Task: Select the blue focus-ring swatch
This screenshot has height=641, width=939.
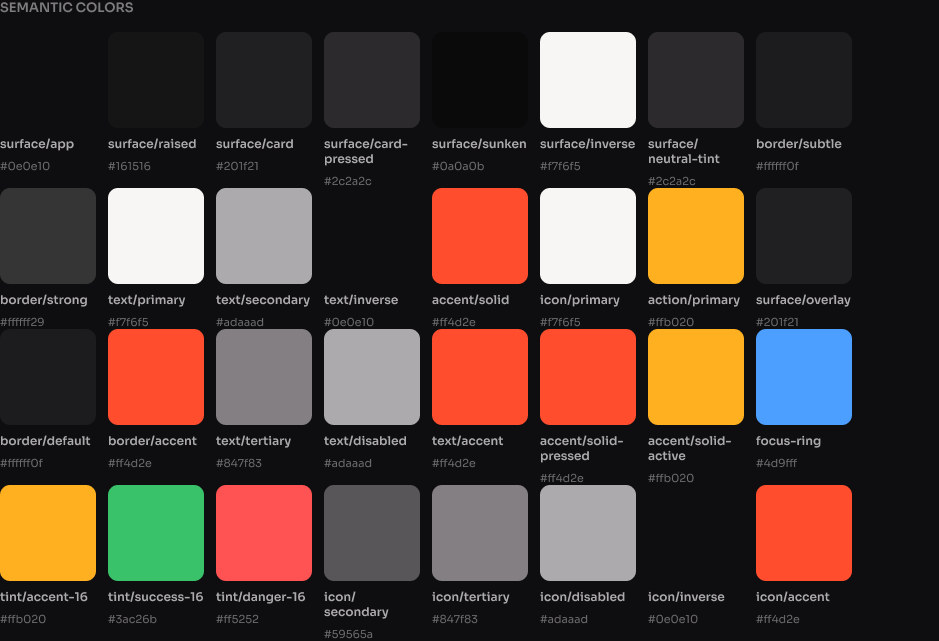Action: point(804,377)
